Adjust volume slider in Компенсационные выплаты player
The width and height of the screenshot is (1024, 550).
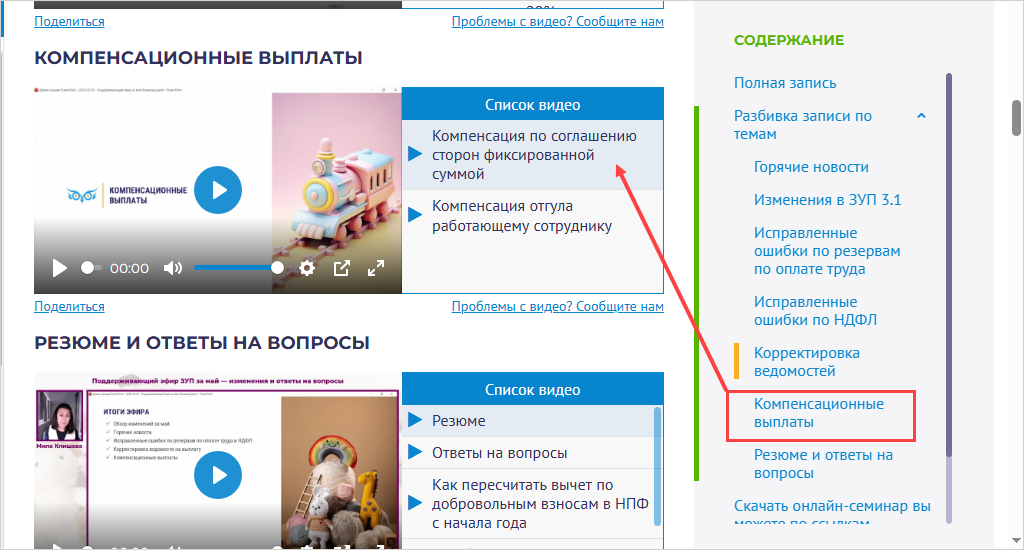pyautogui.click(x=239, y=268)
